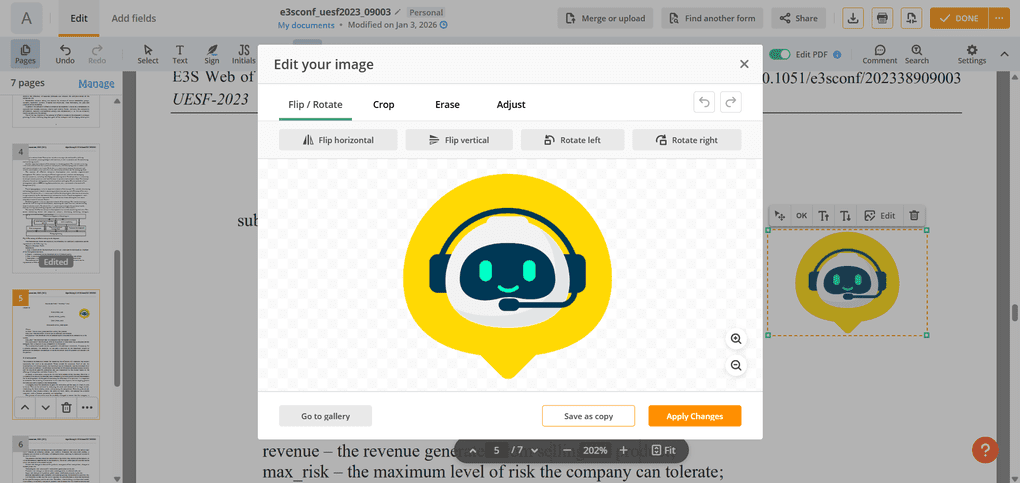Go to previous page in navigator
Viewport: 1020px width, 483px height.
pos(473,450)
